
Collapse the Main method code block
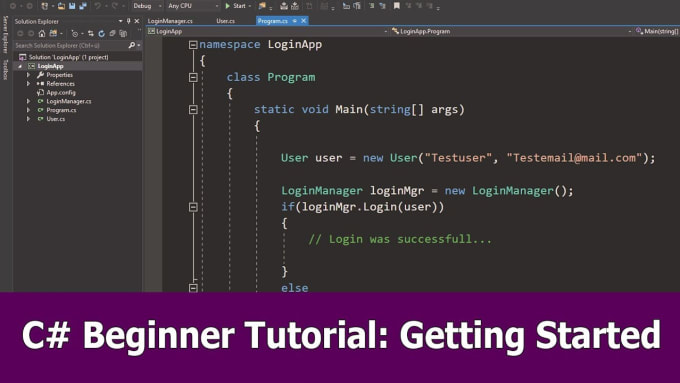tap(193, 110)
